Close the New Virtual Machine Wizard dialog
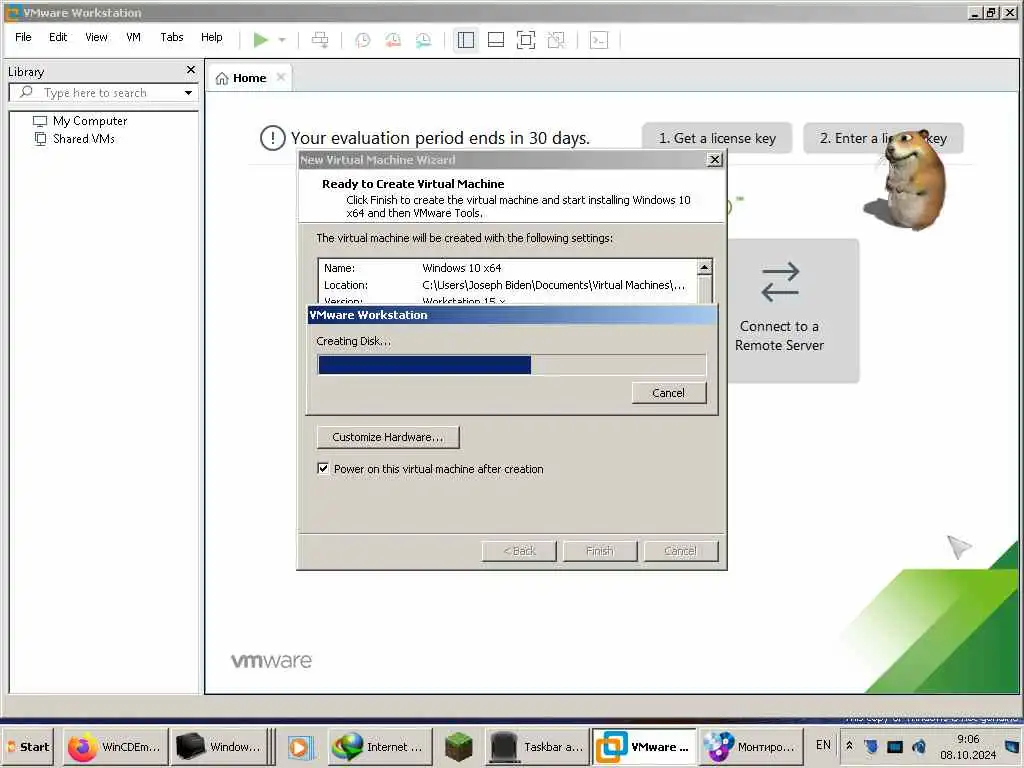This screenshot has height=768, width=1024. tap(715, 159)
